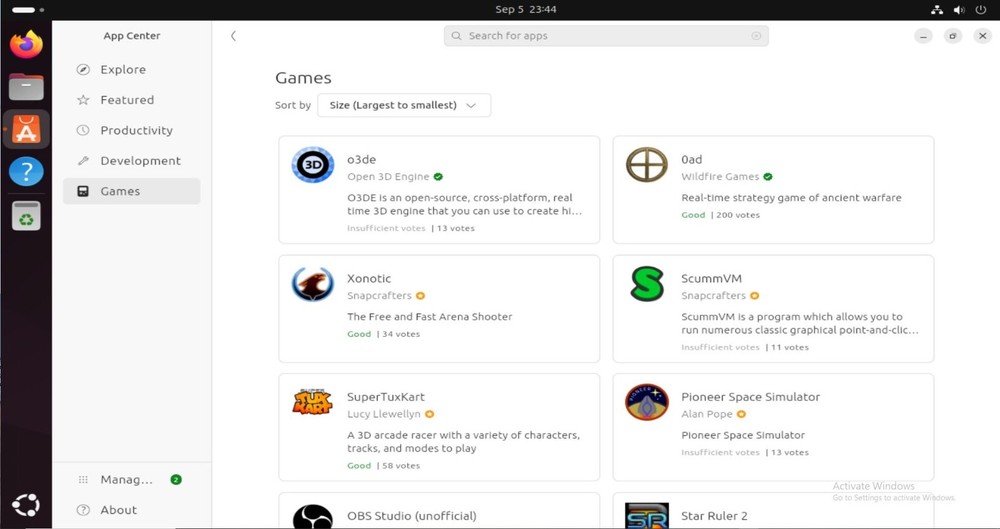Viewport: 1000px width, 529px height.
Task: Click the Pioneer Space Simulator icon
Action: click(x=646, y=402)
